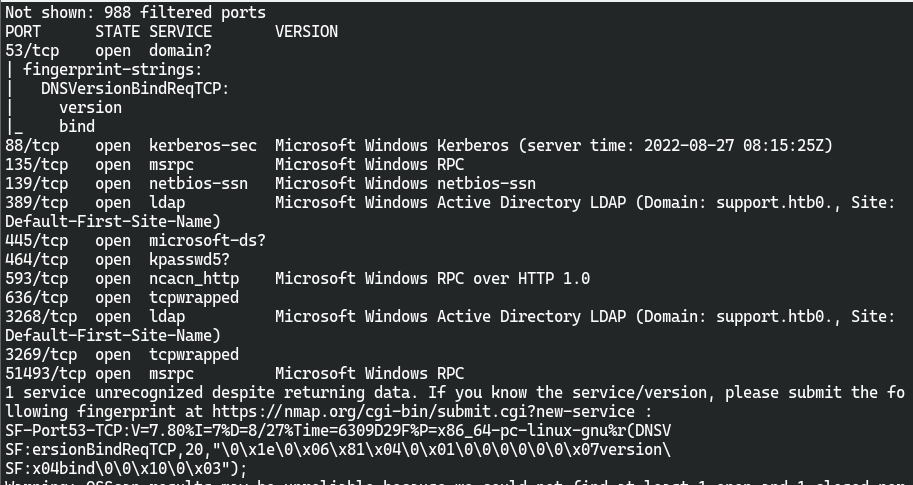Click the SF-Port53-TCP fingerprint line

point(338,431)
